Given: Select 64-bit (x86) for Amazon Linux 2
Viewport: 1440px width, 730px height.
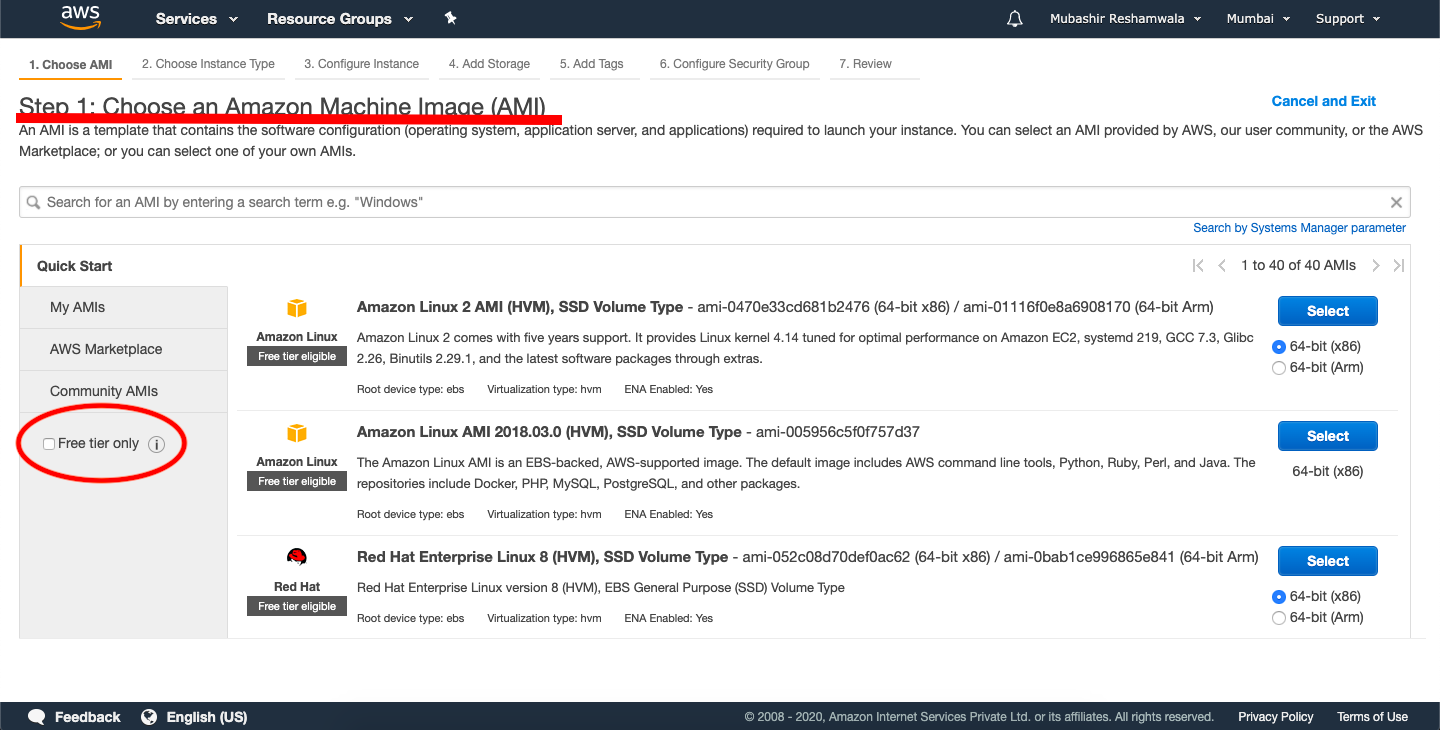Looking at the screenshot, I should [1278, 347].
